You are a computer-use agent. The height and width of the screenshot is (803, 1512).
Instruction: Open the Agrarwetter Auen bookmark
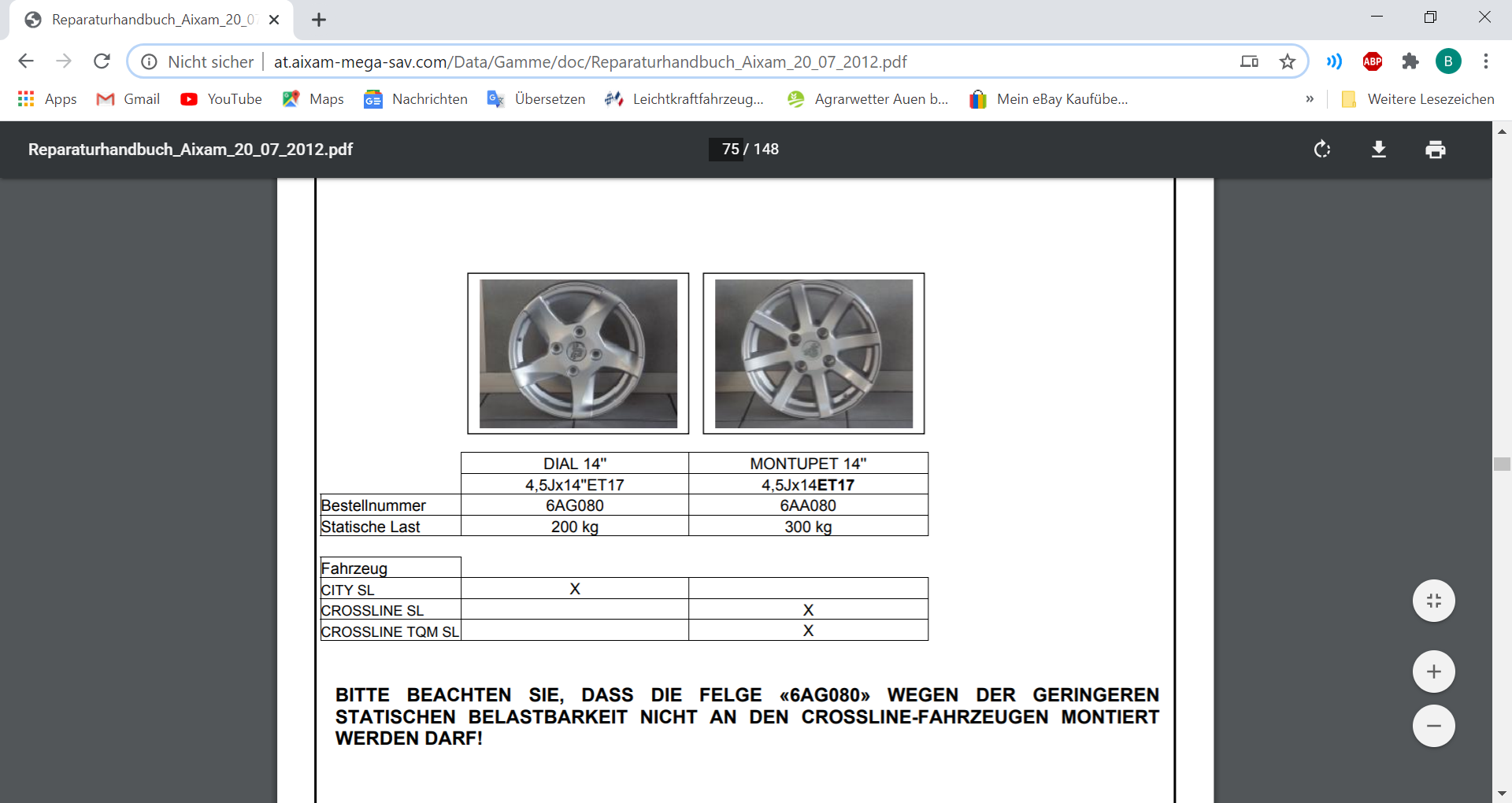[x=868, y=99]
